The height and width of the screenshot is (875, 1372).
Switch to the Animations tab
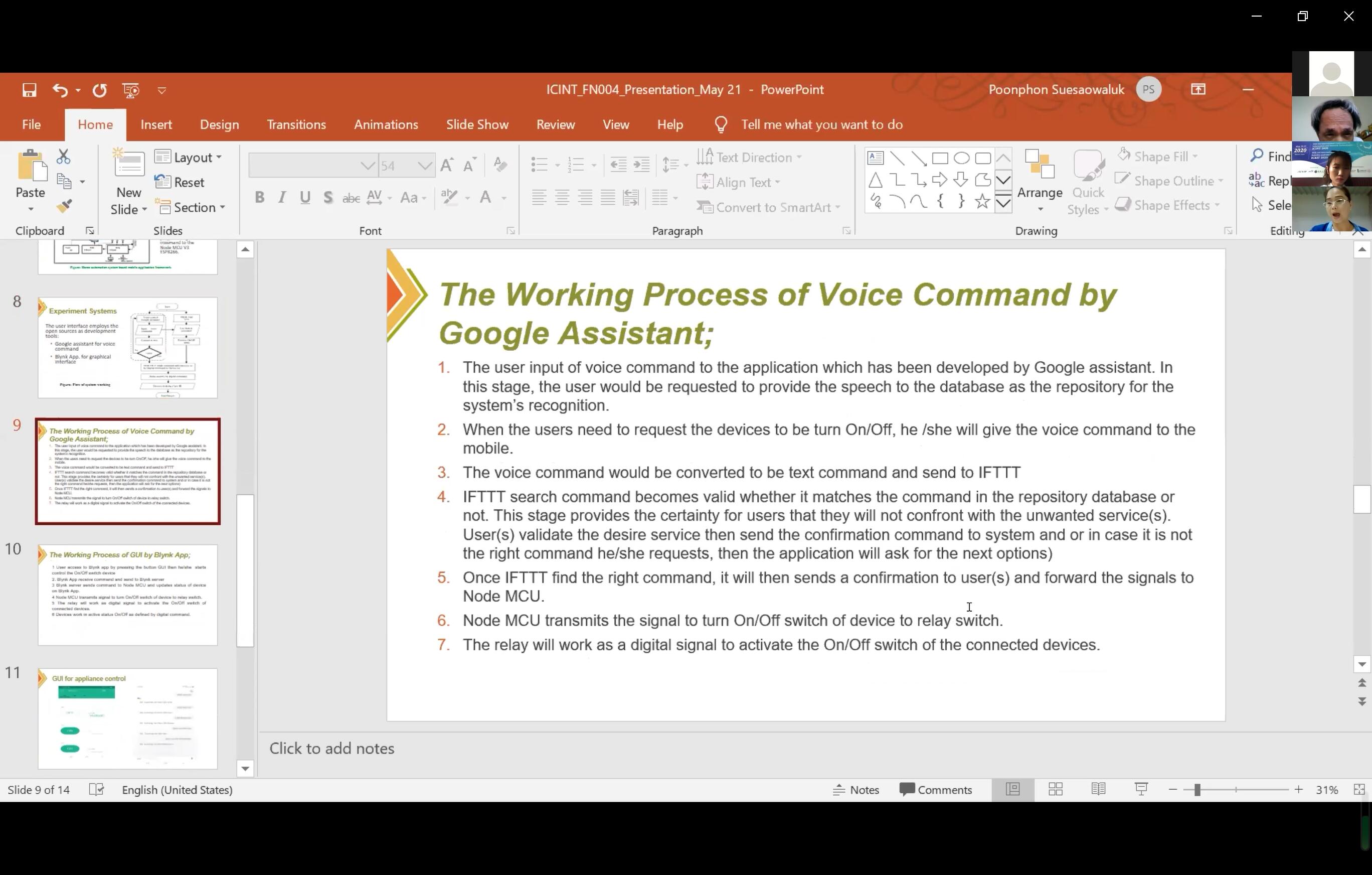(386, 125)
